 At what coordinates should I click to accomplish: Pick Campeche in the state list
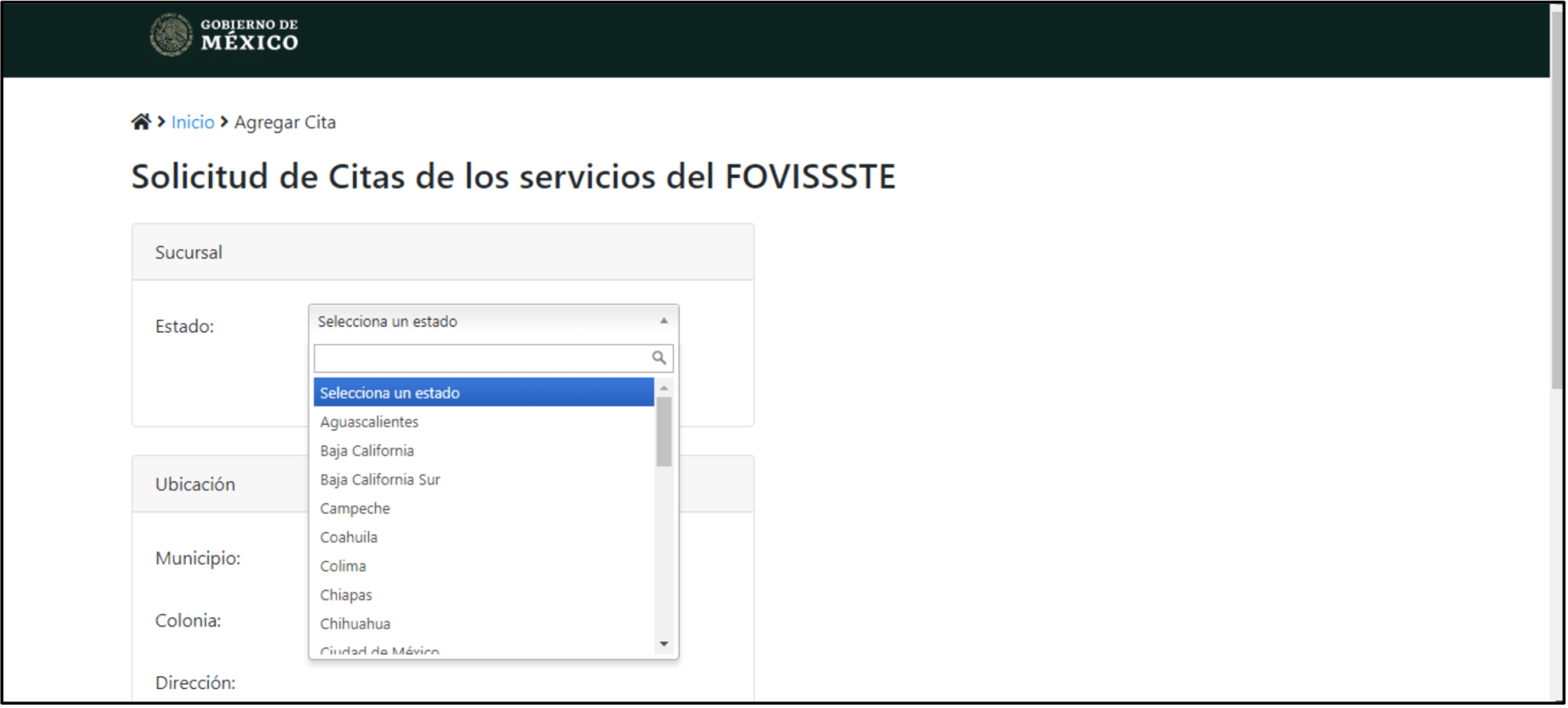tap(484, 509)
